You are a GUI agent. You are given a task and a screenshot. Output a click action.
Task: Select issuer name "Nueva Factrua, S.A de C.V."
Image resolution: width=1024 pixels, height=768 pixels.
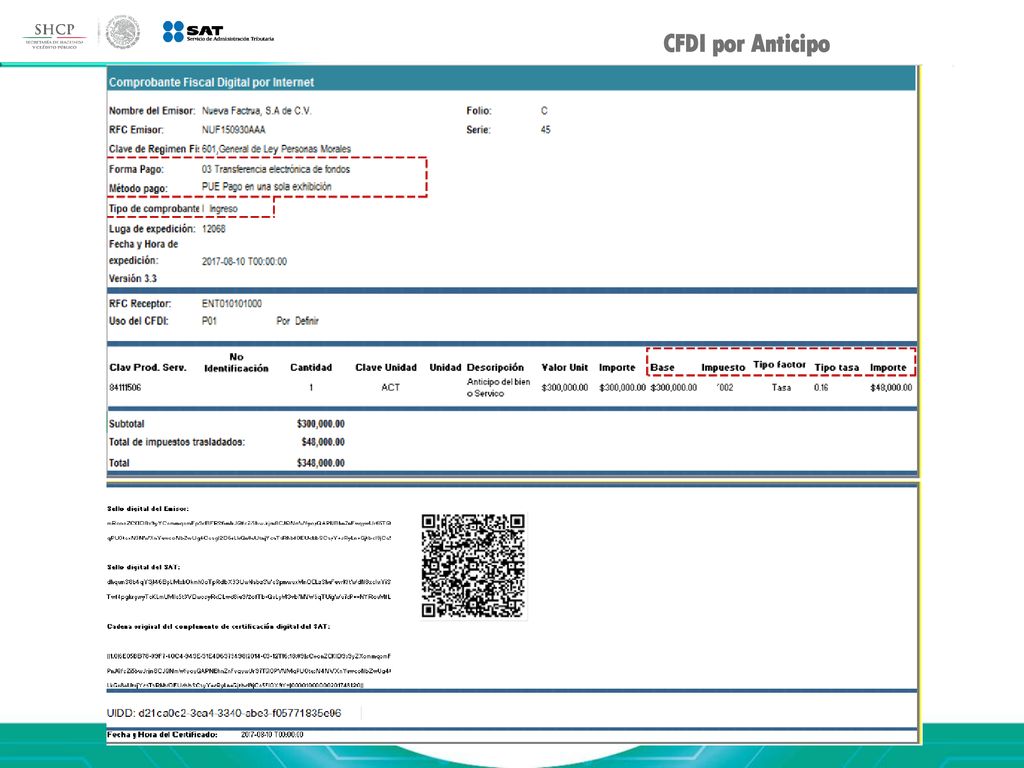click(257, 111)
